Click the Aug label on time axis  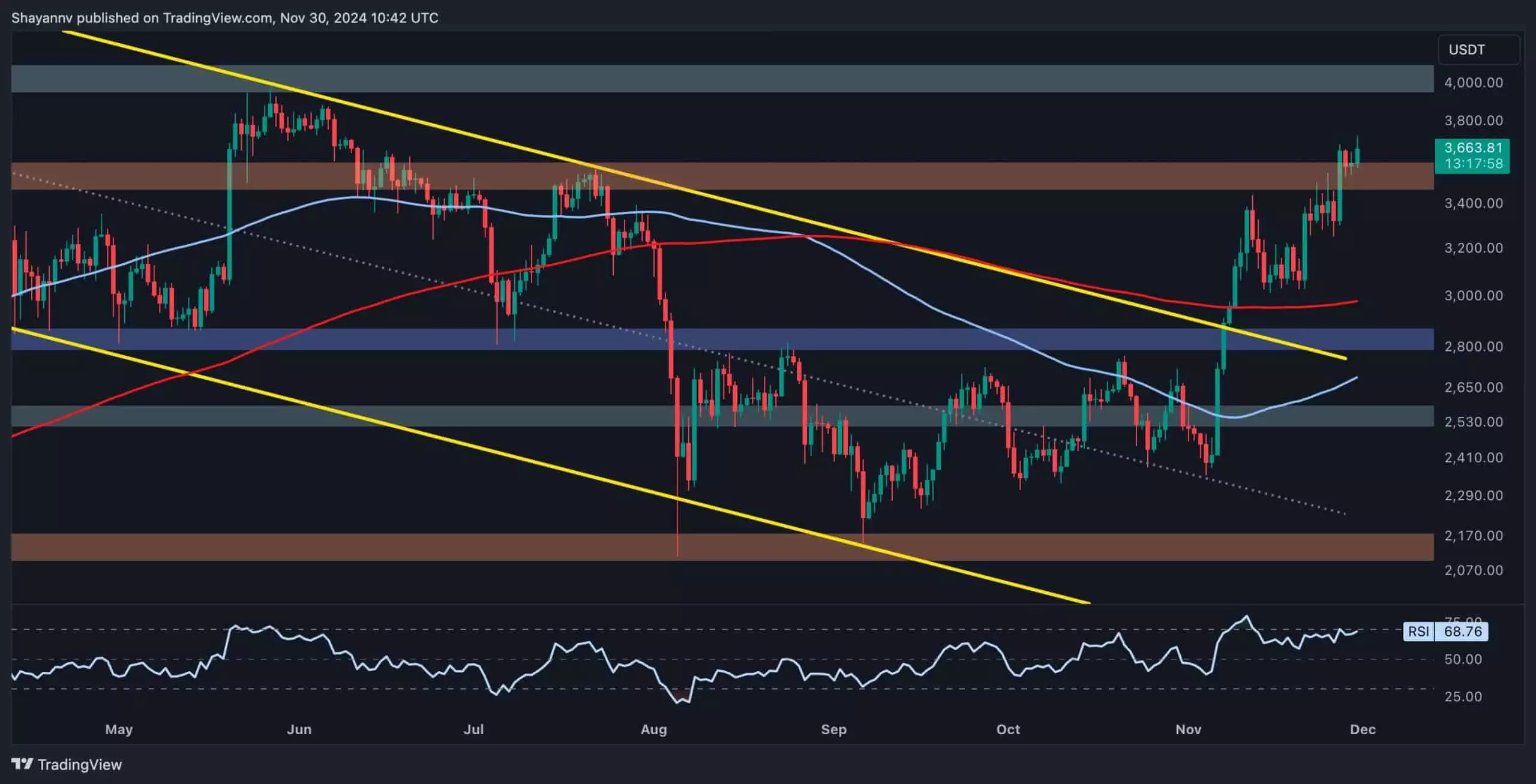[653, 729]
